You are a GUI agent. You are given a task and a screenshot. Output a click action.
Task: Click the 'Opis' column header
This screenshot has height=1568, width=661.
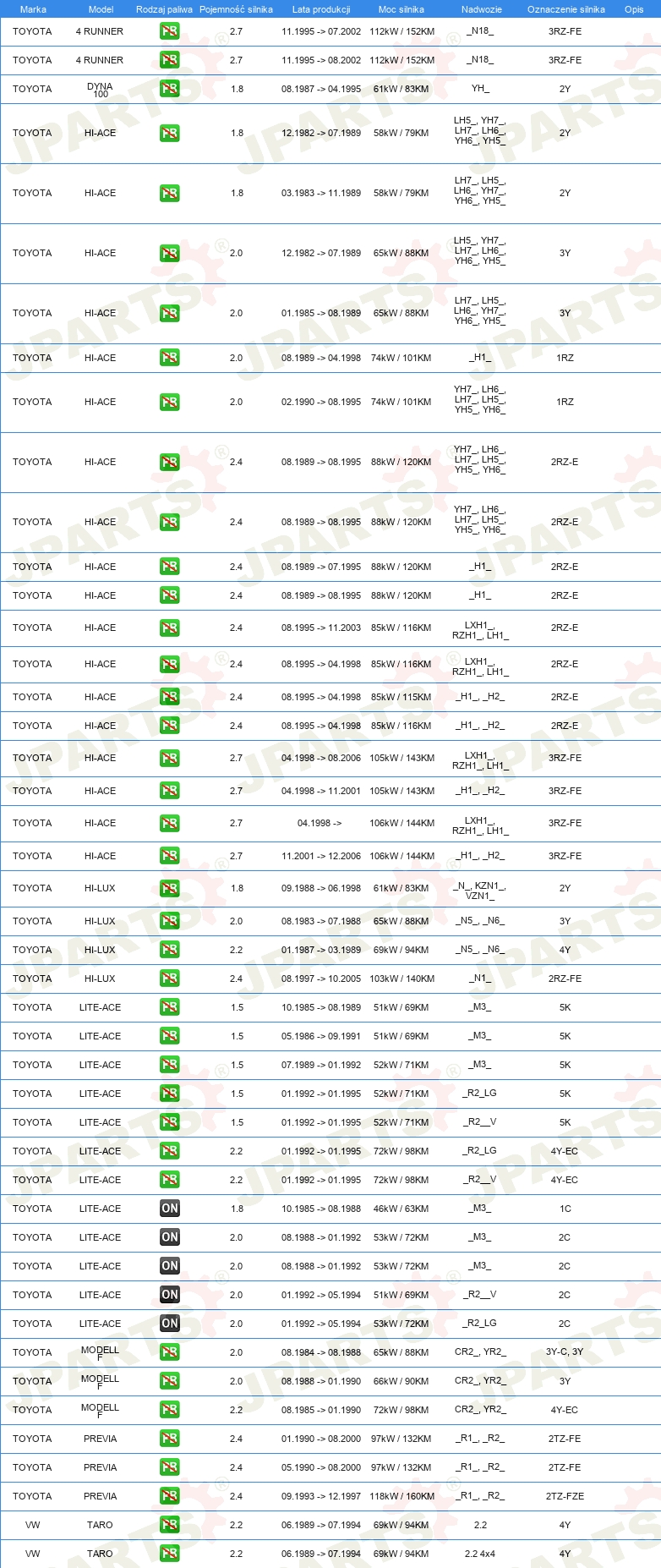pyautogui.click(x=634, y=9)
